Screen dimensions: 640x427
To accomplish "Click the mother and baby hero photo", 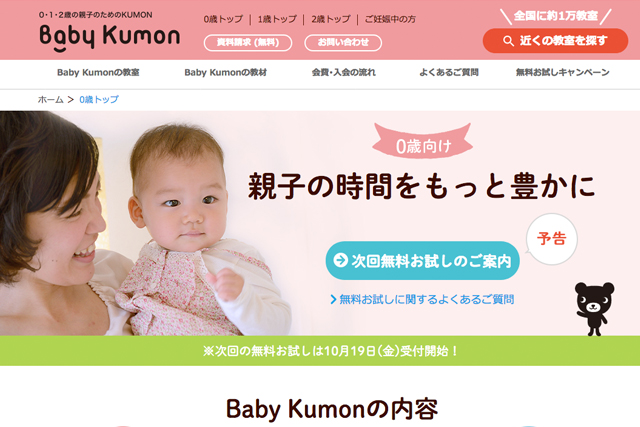I will [145, 223].
